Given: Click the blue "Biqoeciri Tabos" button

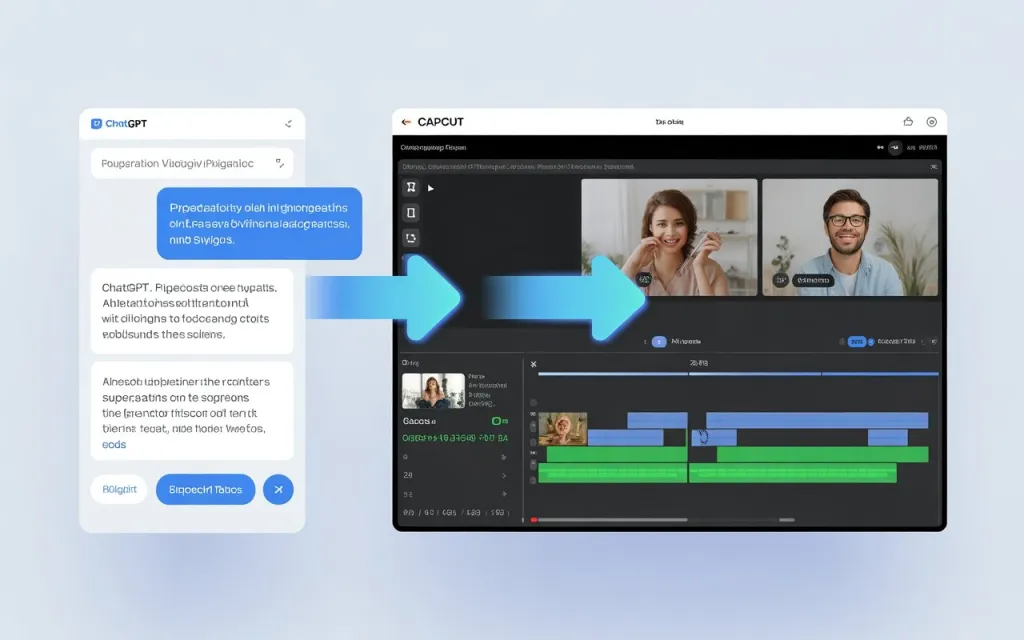Looking at the screenshot, I should tap(205, 489).
